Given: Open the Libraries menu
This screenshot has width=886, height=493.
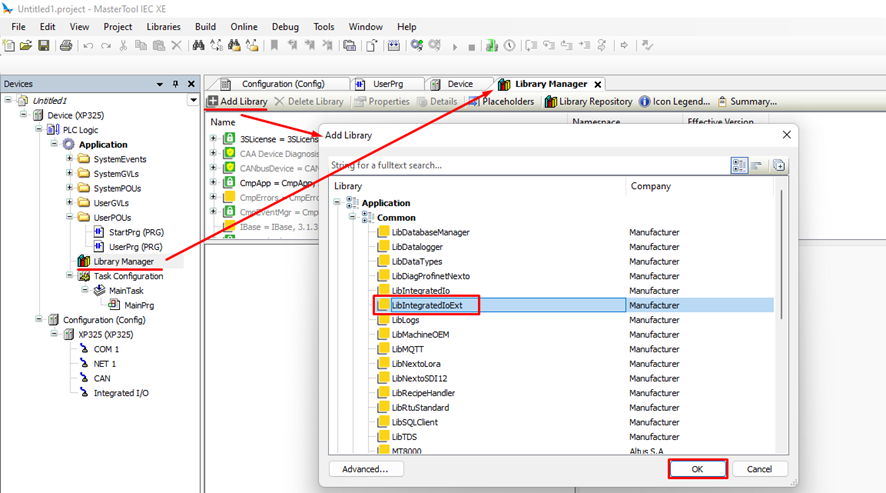Looking at the screenshot, I should coord(163,27).
